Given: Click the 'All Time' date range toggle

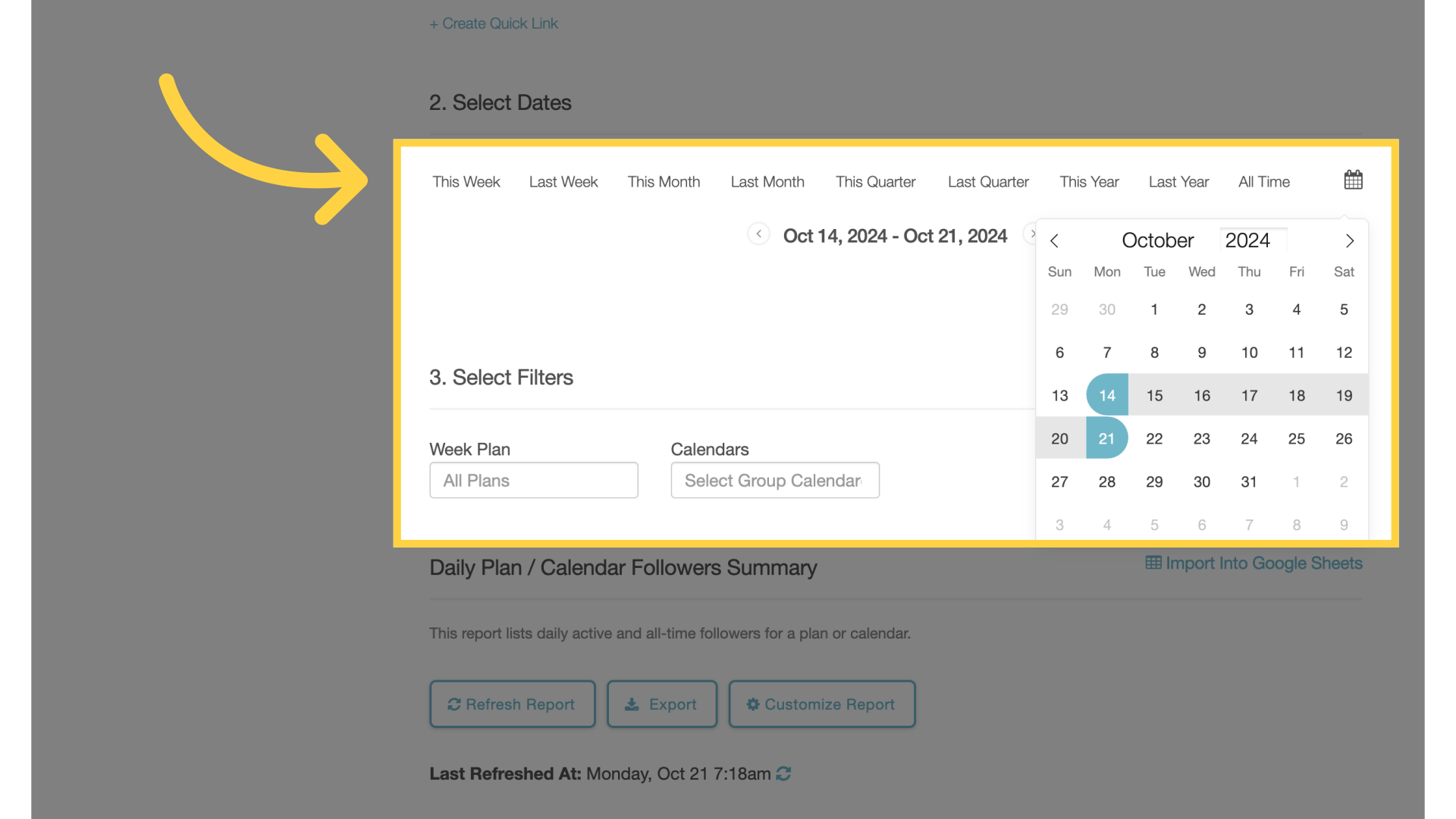Looking at the screenshot, I should pos(1264,181).
